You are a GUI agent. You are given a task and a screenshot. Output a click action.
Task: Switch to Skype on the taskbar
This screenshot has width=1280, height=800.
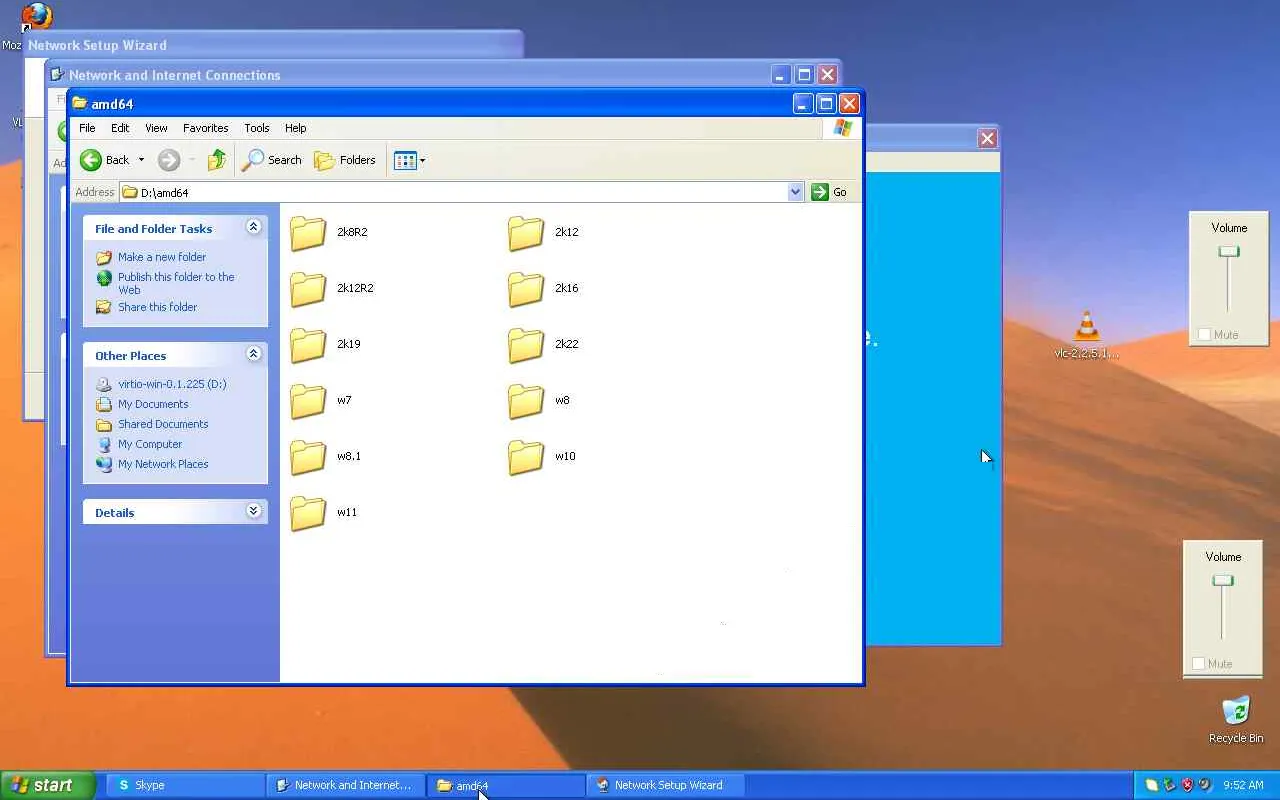coord(185,785)
